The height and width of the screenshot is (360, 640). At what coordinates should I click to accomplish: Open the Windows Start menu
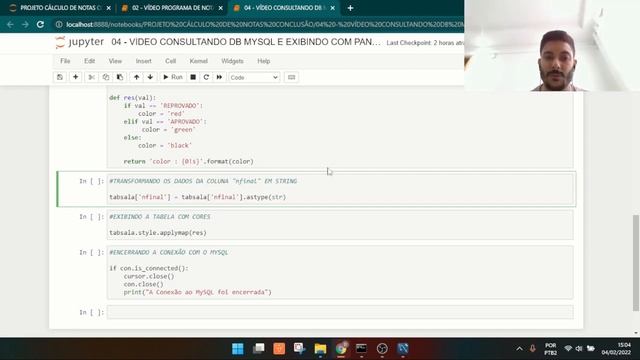point(238,349)
